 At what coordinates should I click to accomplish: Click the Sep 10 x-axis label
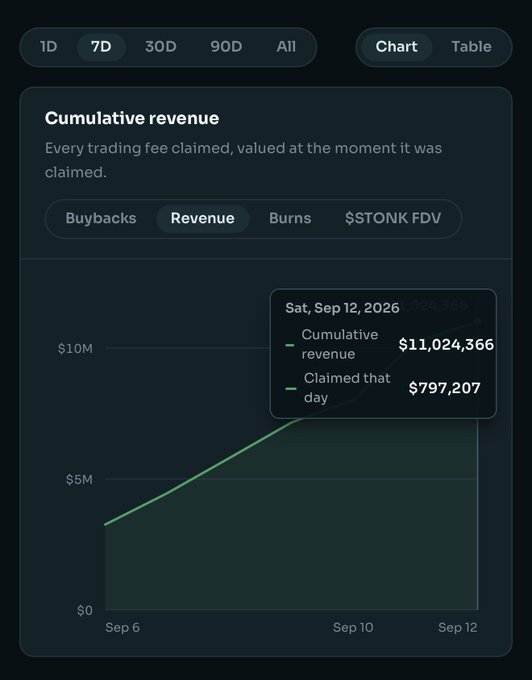353,628
